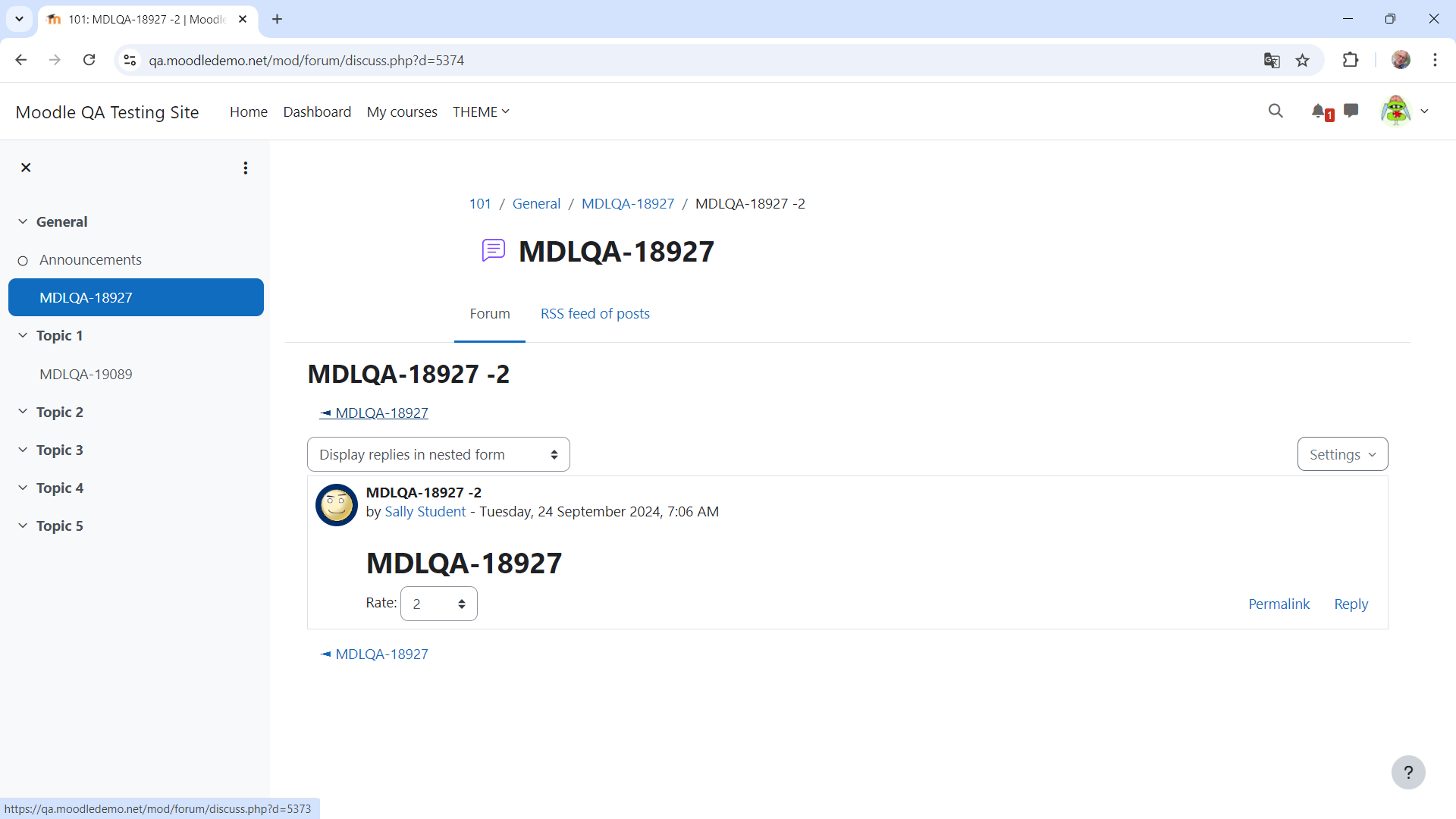Viewport: 1456px width, 819px height.
Task: Open the MDLQA-18927 breadcrumb link
Action: [628, 203]
